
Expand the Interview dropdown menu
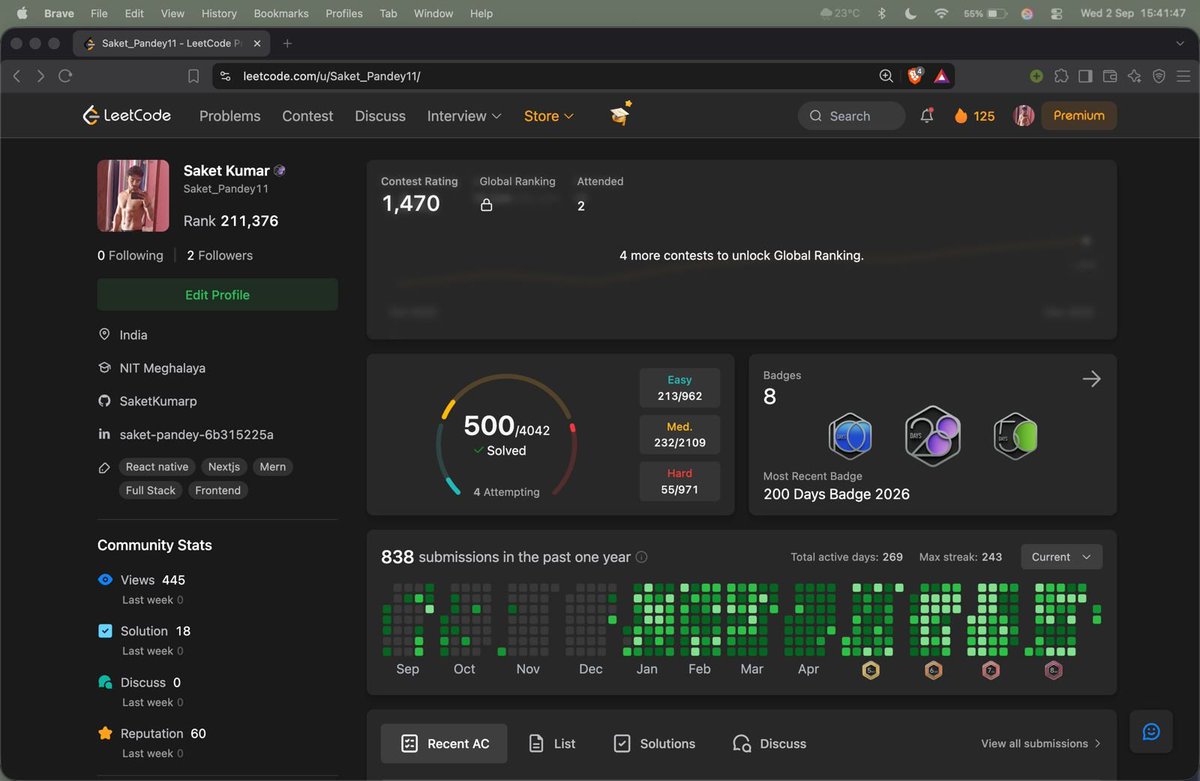(x=464, y=116)
